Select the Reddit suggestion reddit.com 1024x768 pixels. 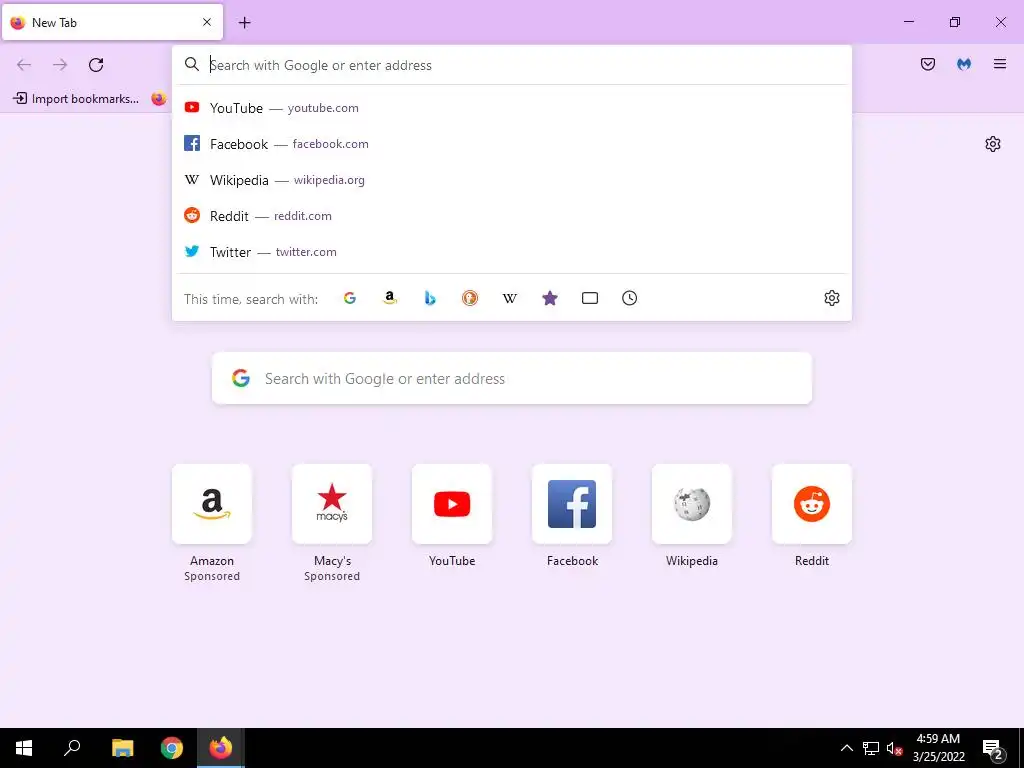click(x=512, y=216)
